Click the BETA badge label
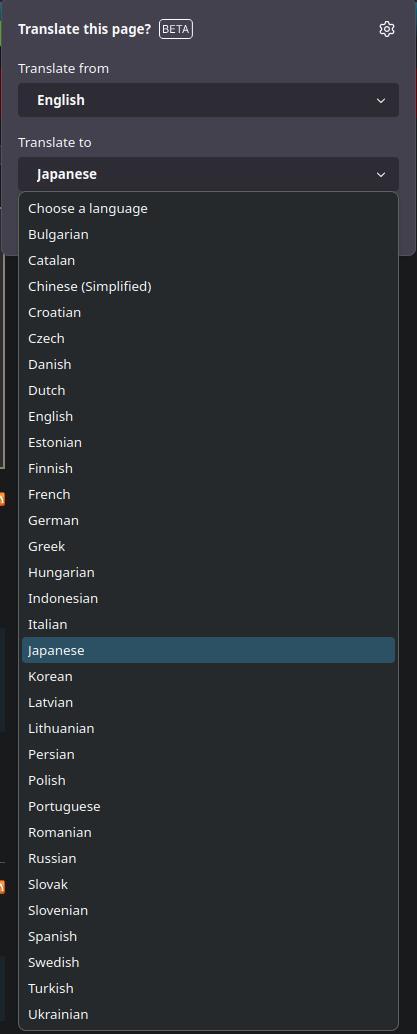This screenshot has width=417, height=1034. coord(176,29)
